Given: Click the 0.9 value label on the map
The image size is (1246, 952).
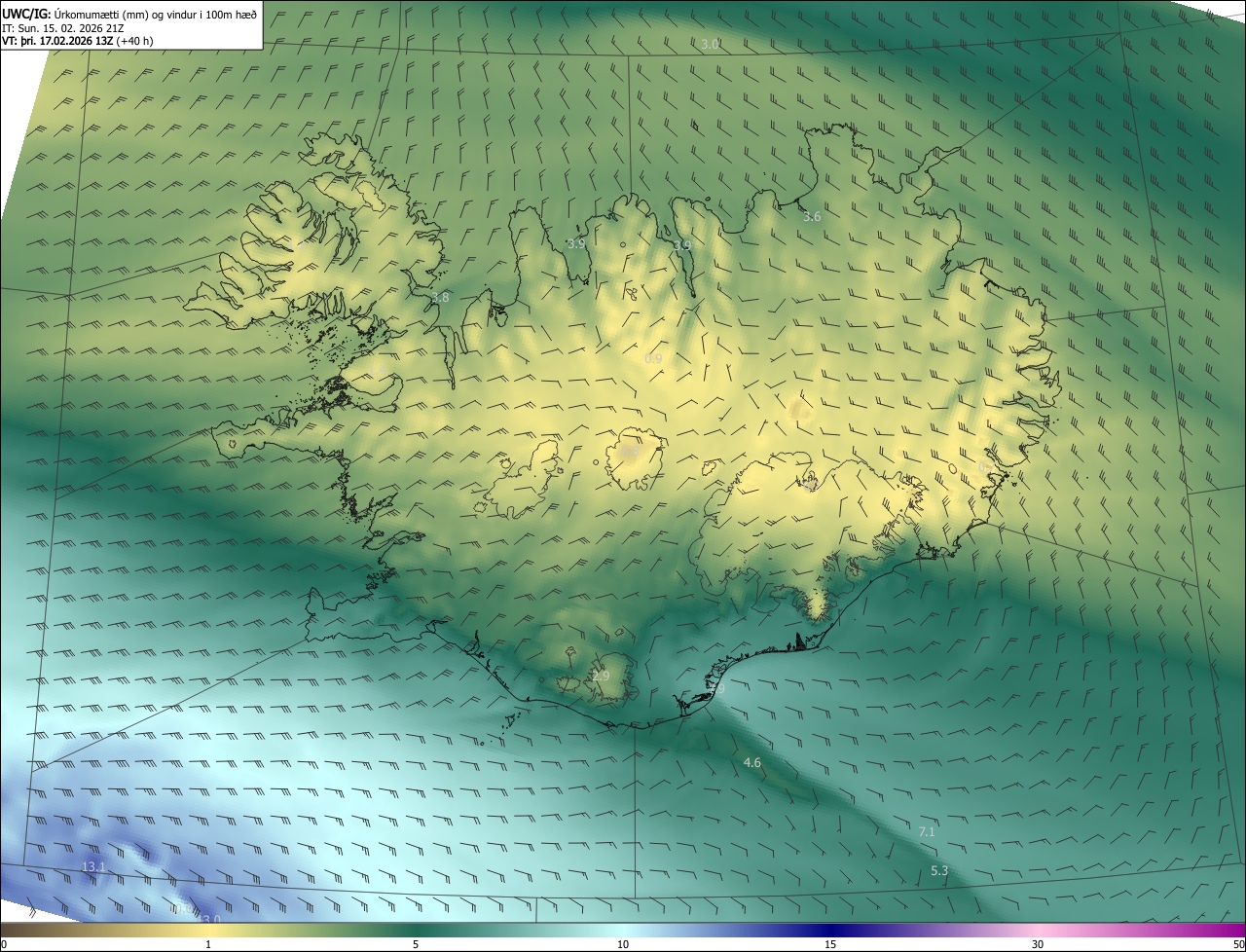Looking at the screenshot, I should pos(653,358).
